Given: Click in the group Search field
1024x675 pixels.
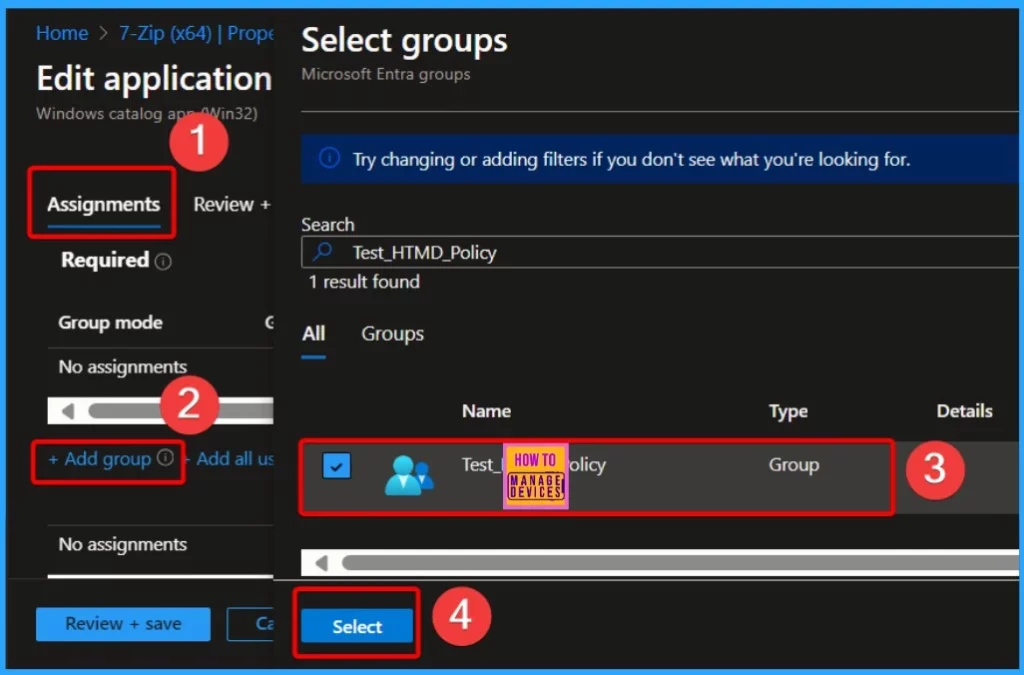Looking at the screenshot, I should [x=660, y=252].
